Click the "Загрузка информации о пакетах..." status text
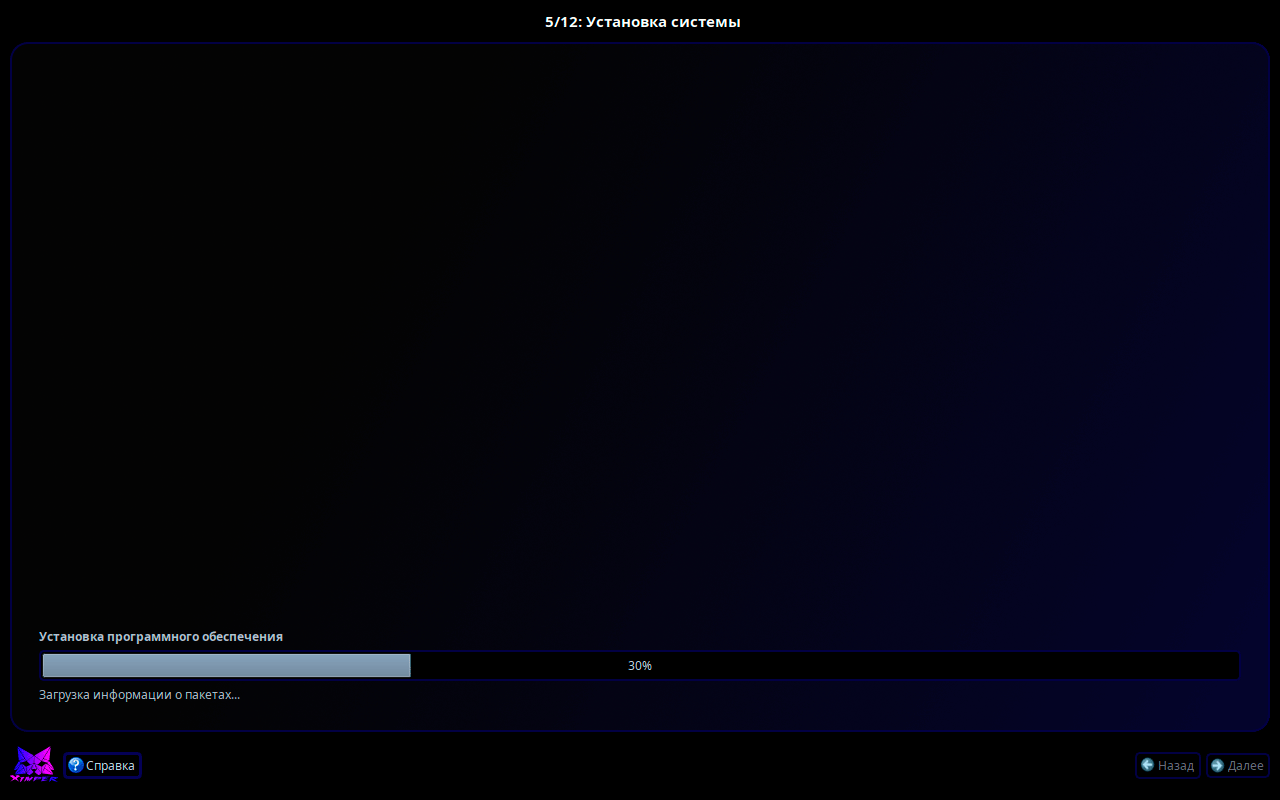 pos(139,694)
